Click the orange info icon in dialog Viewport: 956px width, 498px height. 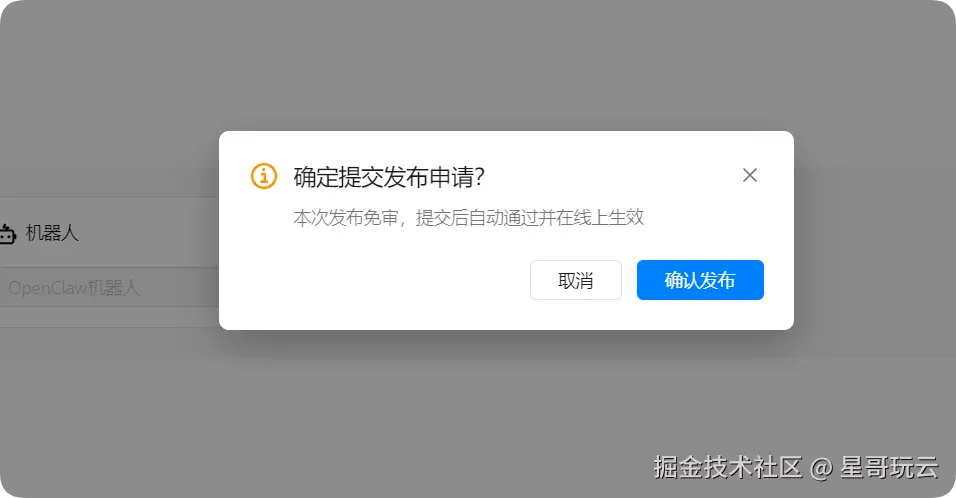[264, 176]
